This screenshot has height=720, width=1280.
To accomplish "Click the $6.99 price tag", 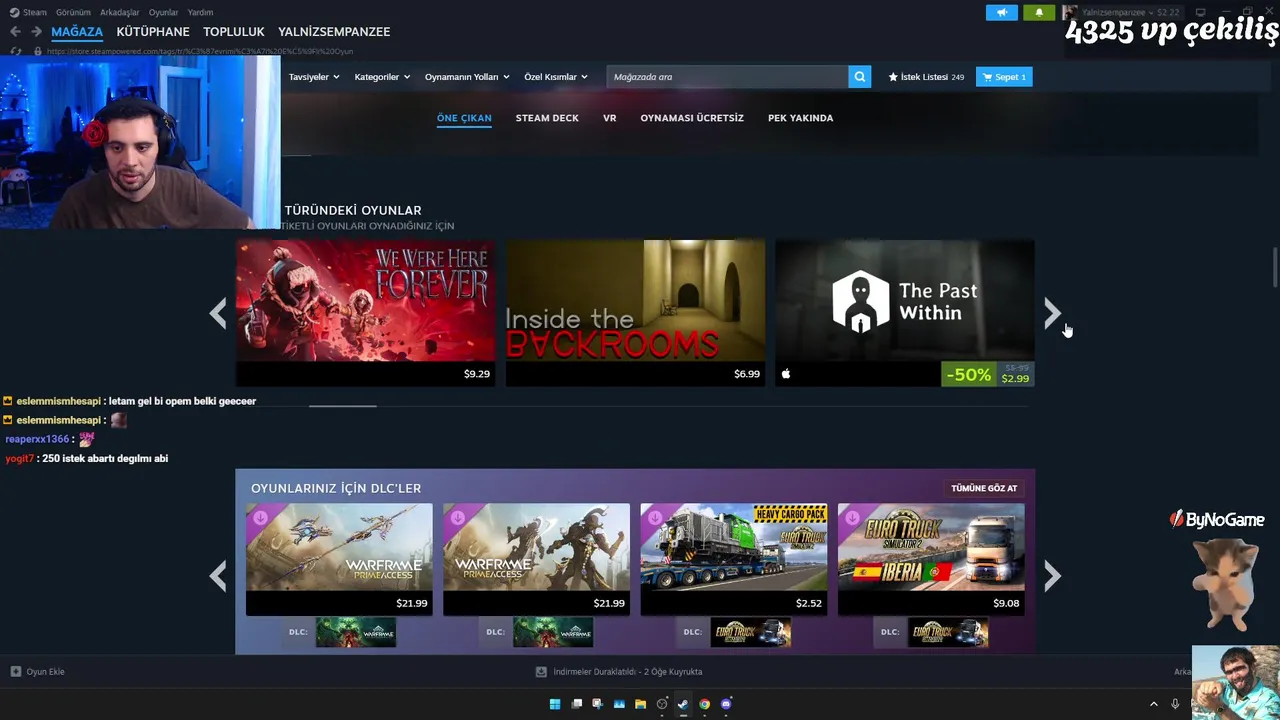I will (747, 374).
